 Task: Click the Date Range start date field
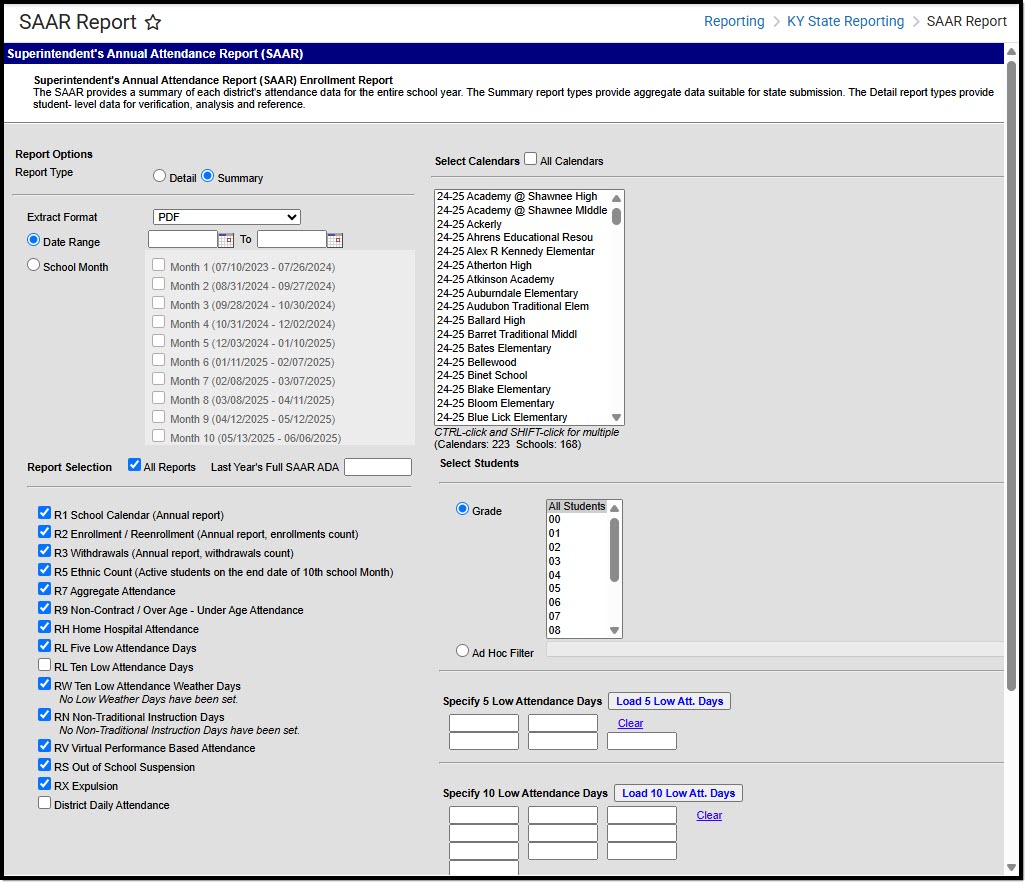pyautogui.click(x=183, y=240)
